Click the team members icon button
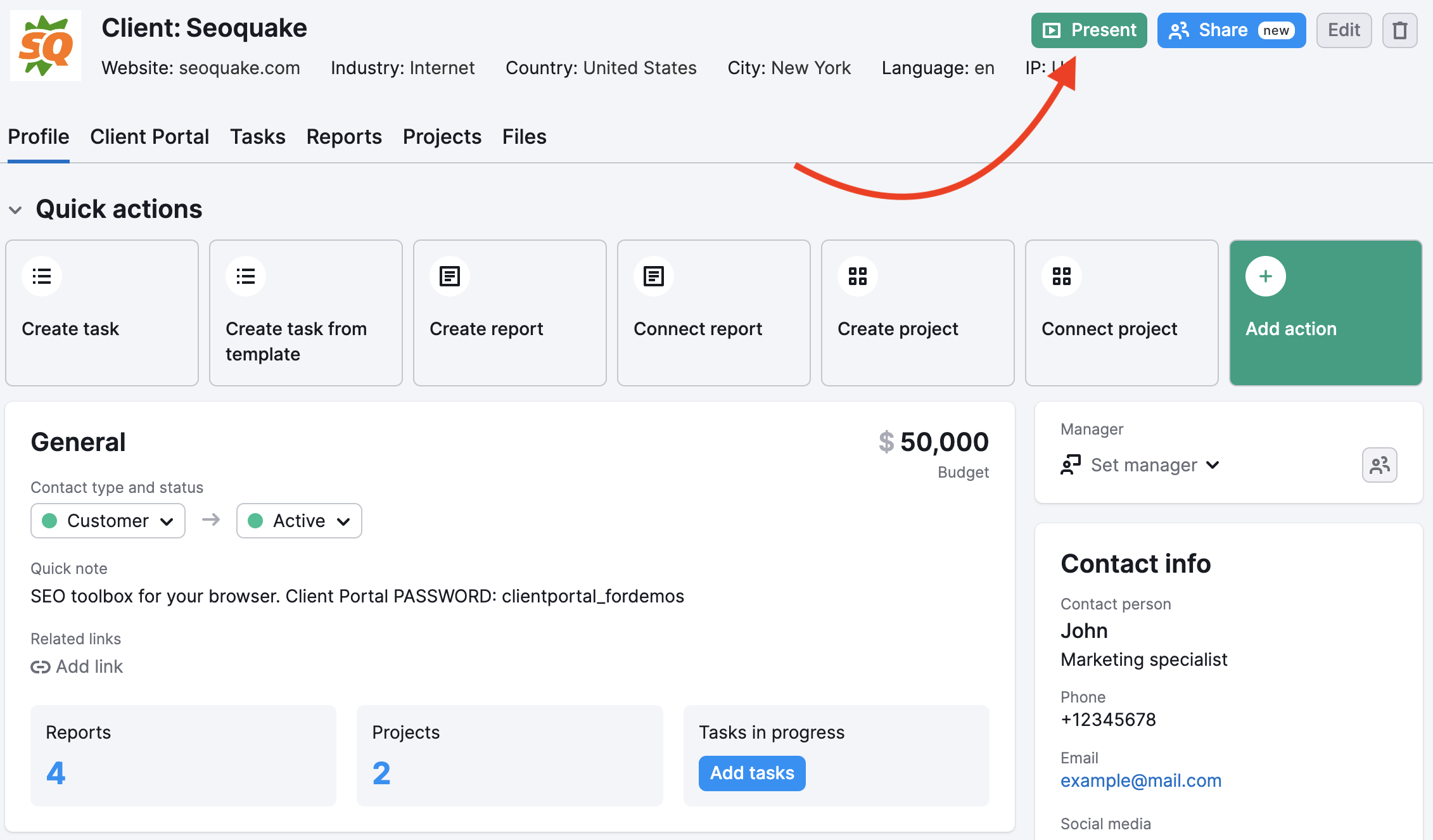The height and width of the screenshot is (840, 1433). click(x=1380, y=465)
